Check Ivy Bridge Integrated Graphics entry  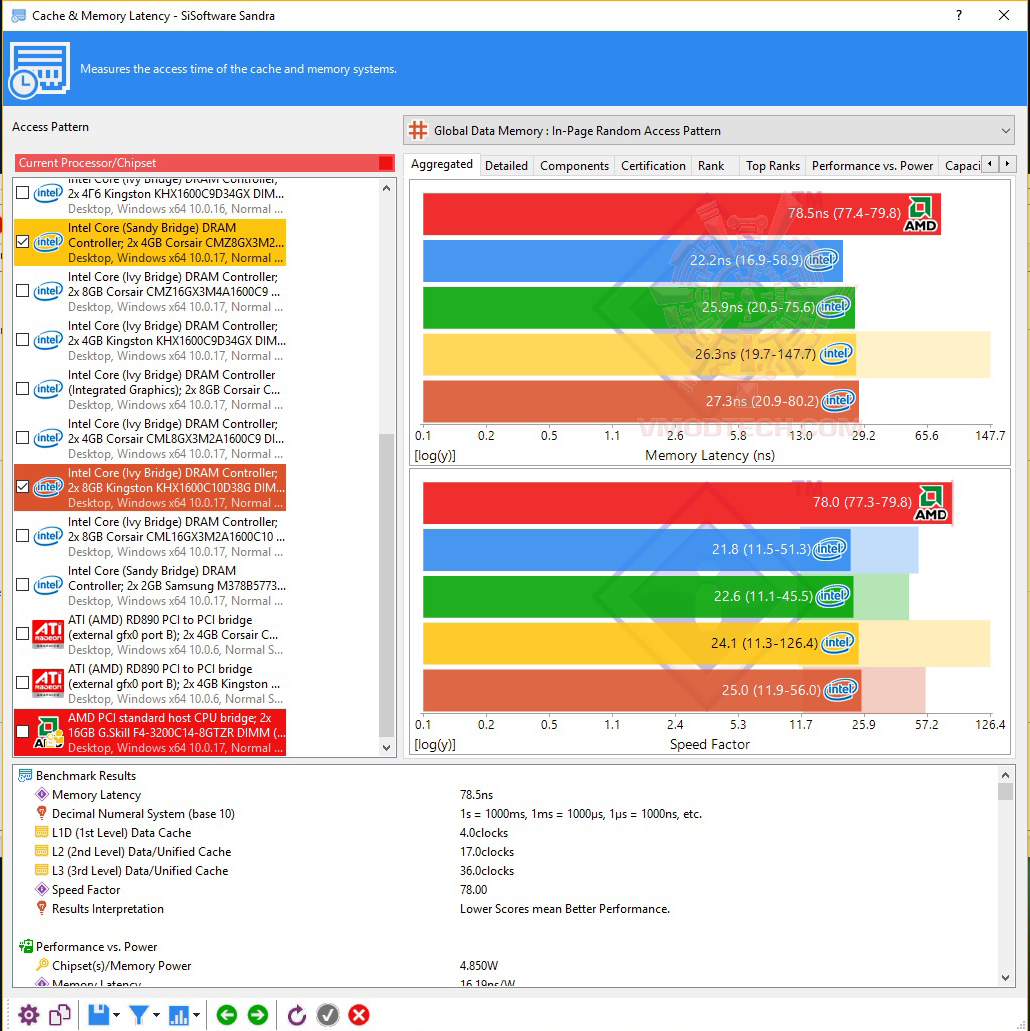pyautogui.click(x=22, y=389)
